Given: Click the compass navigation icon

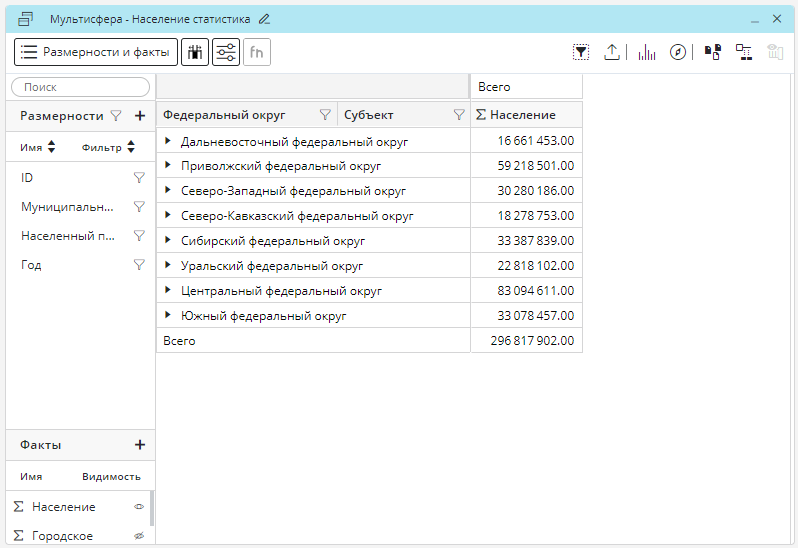Looking at the screenshot, I should pos(678,52).
